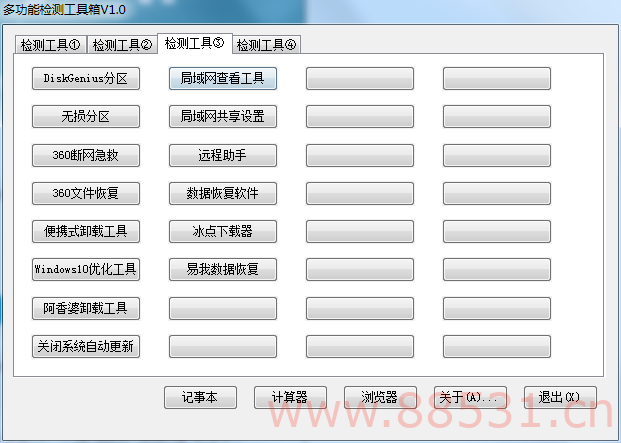Open 计算器 calculator button
The height and width of the screenshot is (443, 621).
click(290, 397)
